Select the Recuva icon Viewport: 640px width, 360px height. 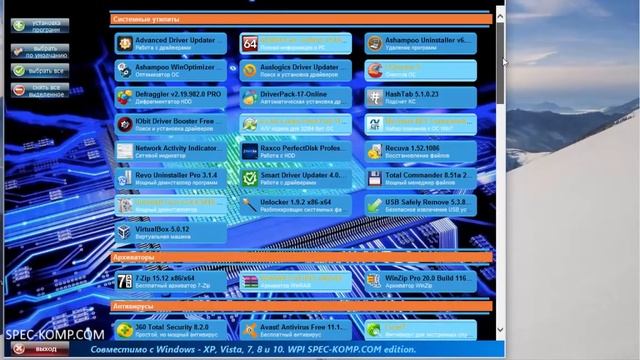click(x=375, y=151)
